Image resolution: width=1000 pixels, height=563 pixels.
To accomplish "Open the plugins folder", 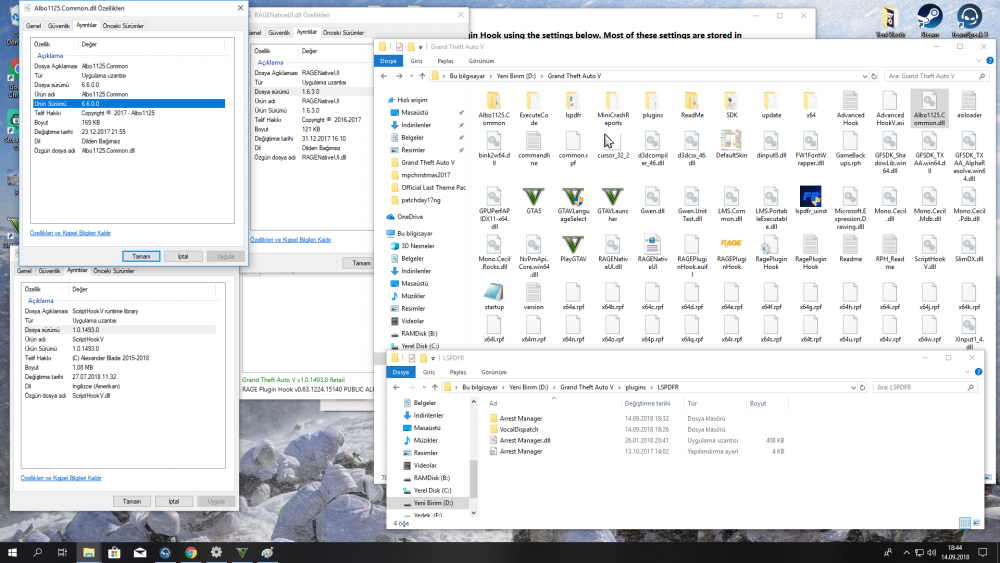I will (652, 105).
